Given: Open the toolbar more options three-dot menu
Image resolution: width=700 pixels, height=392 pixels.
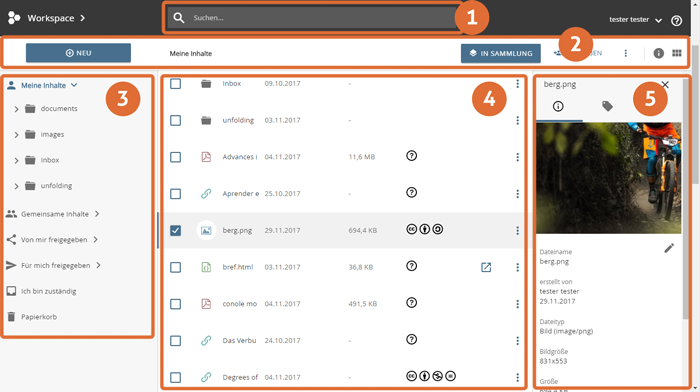Looking at the screenshot, I should tap(625, 53).
